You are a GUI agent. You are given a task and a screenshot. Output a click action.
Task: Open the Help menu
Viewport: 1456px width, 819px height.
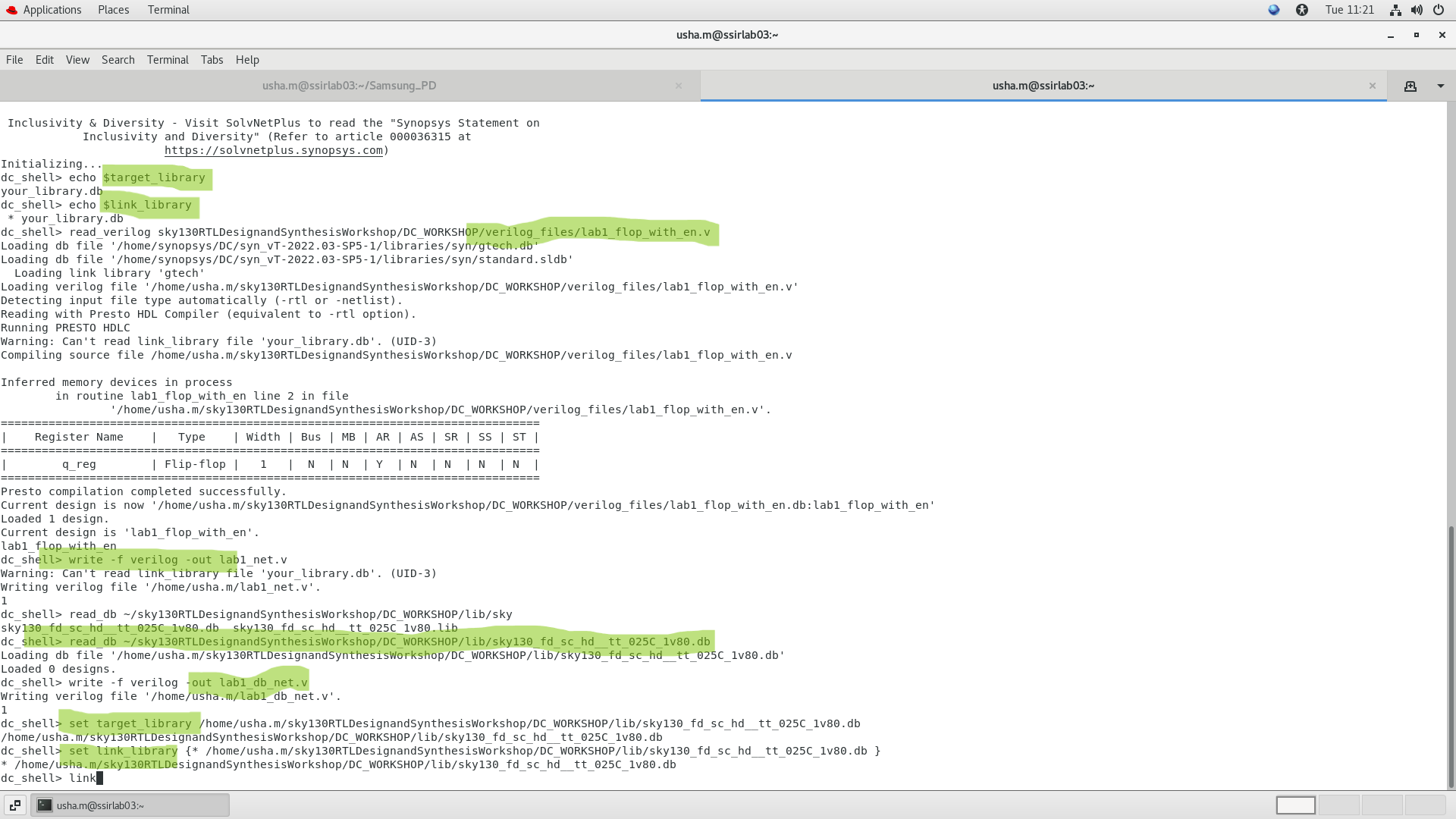tap(247, 60)
